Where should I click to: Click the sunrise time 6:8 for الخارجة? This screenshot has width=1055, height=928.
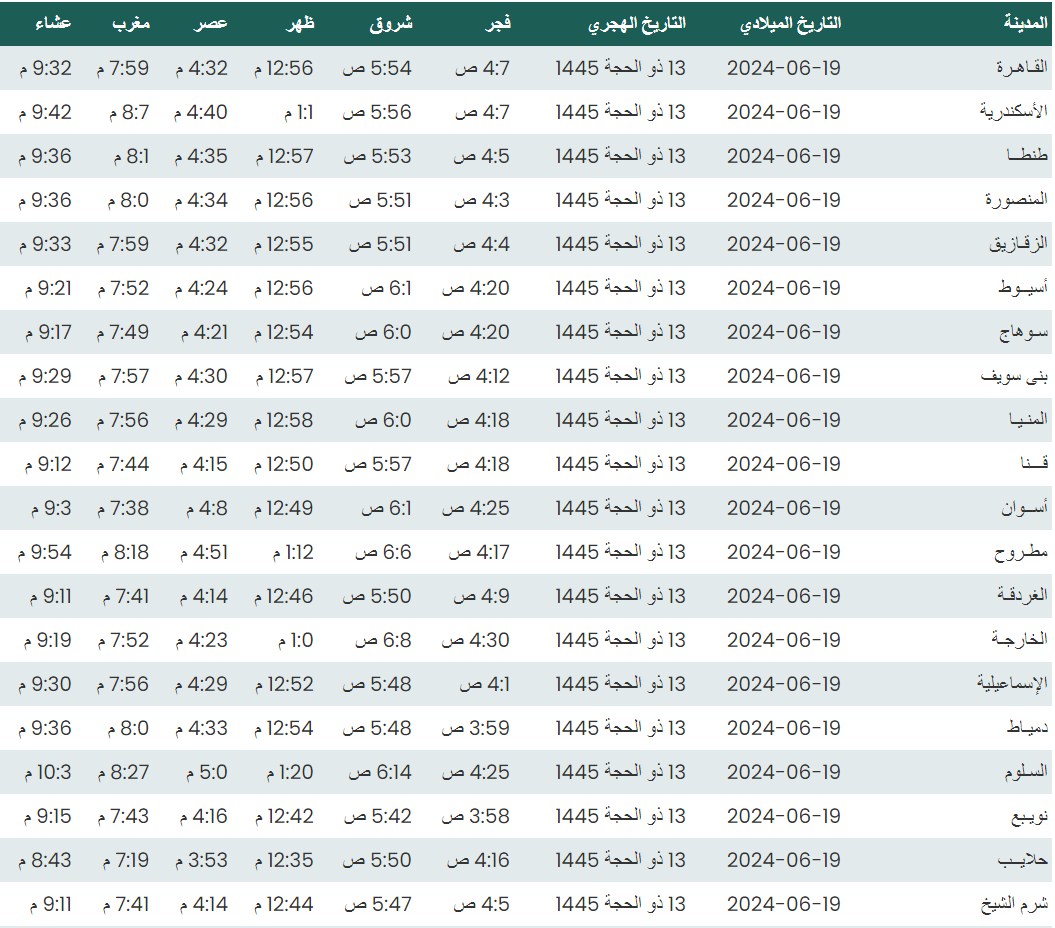(387, 640)
